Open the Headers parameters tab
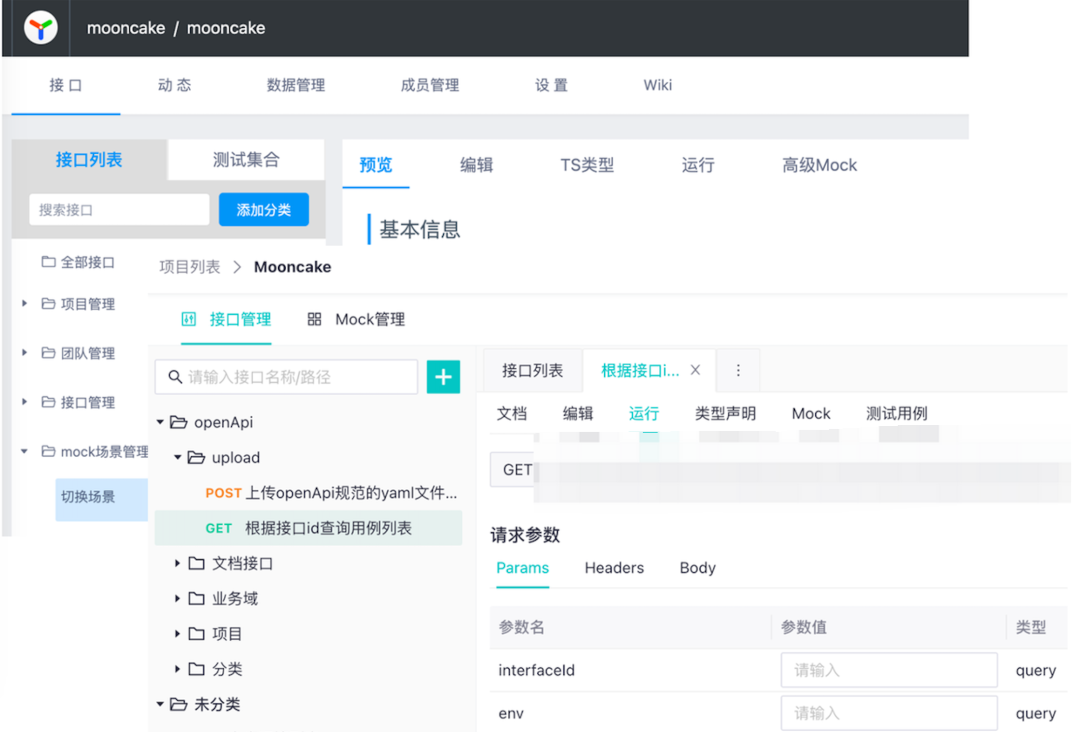1080x732 pixels. coord(614,568)
